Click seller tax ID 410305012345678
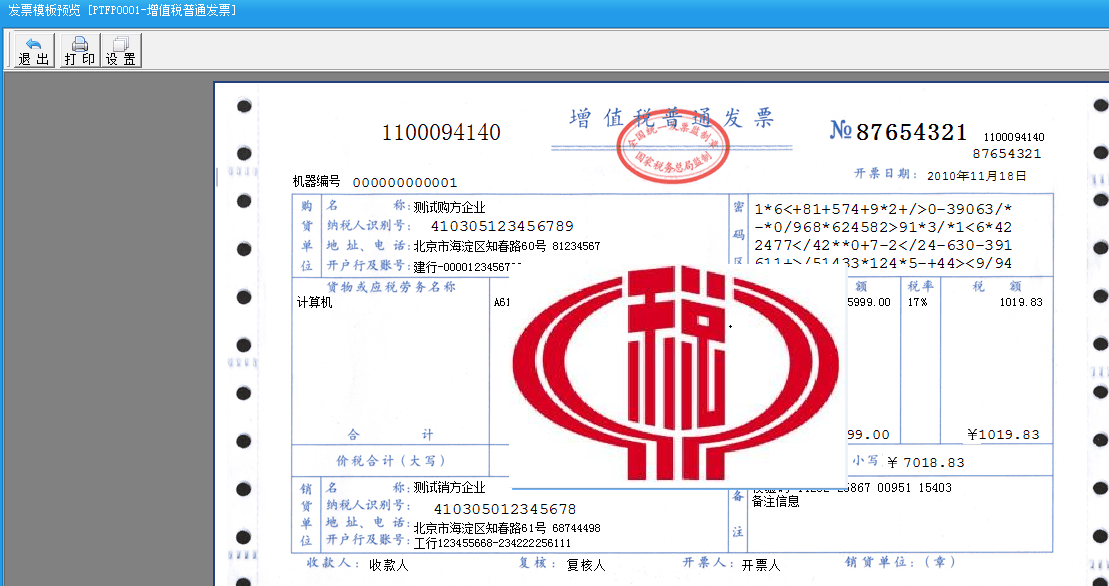The width and height of the screenshot is (1109, 586). 505,509
